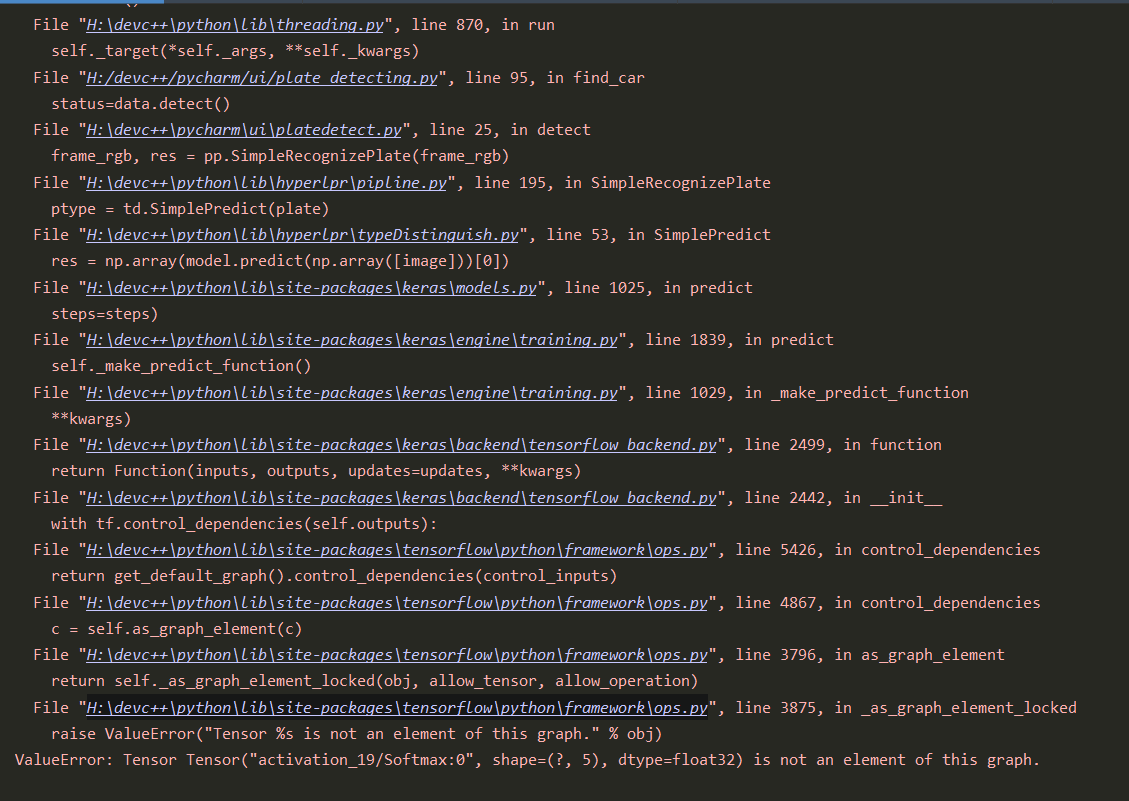Open training.py link for line 1029

[x=352, y=393]
